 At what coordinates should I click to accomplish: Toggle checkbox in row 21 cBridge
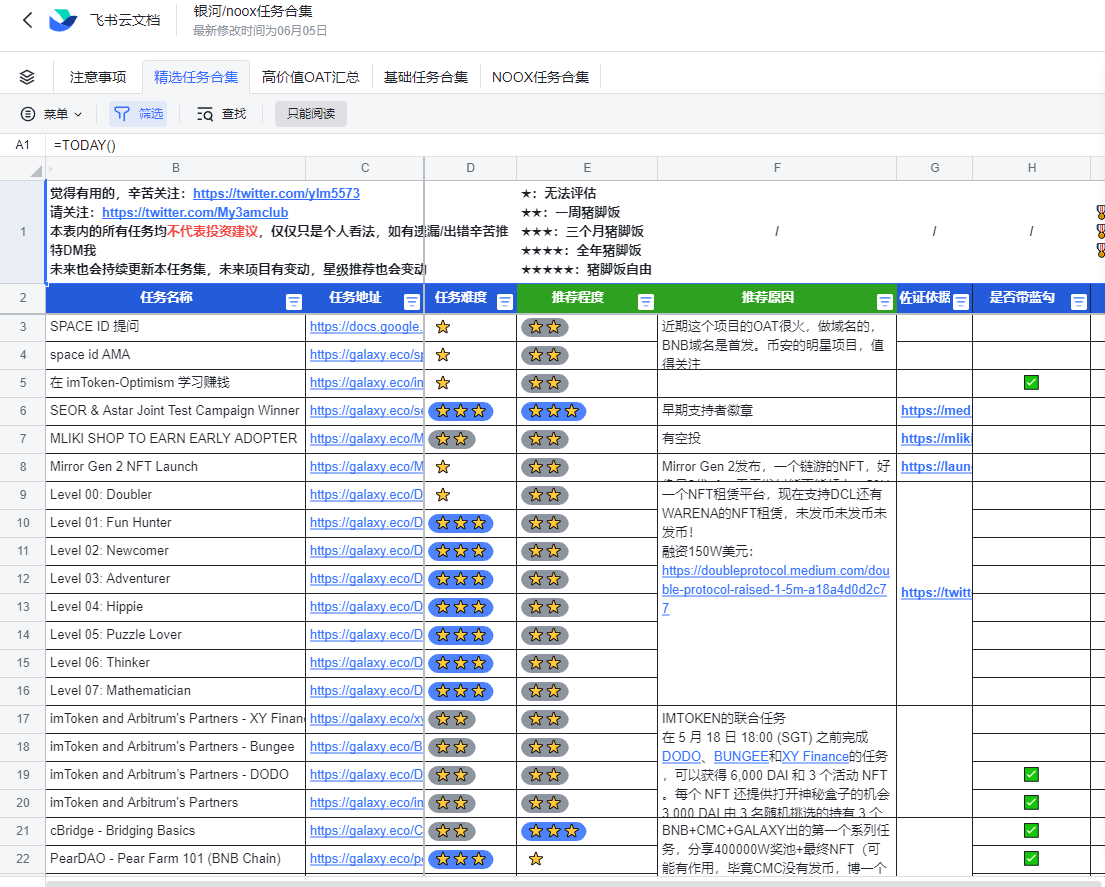click(1031, 831)
